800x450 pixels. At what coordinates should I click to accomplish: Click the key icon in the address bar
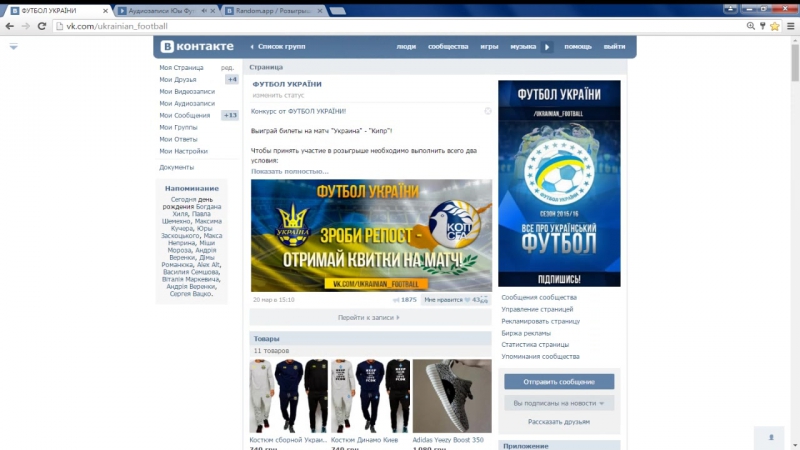pyautogui.click(x=762, y=26)
